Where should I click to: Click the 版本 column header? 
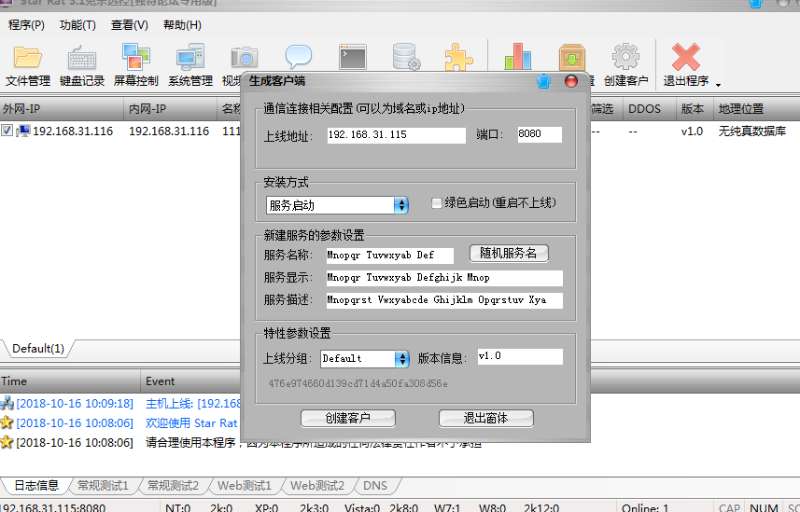tap(694, 109)
